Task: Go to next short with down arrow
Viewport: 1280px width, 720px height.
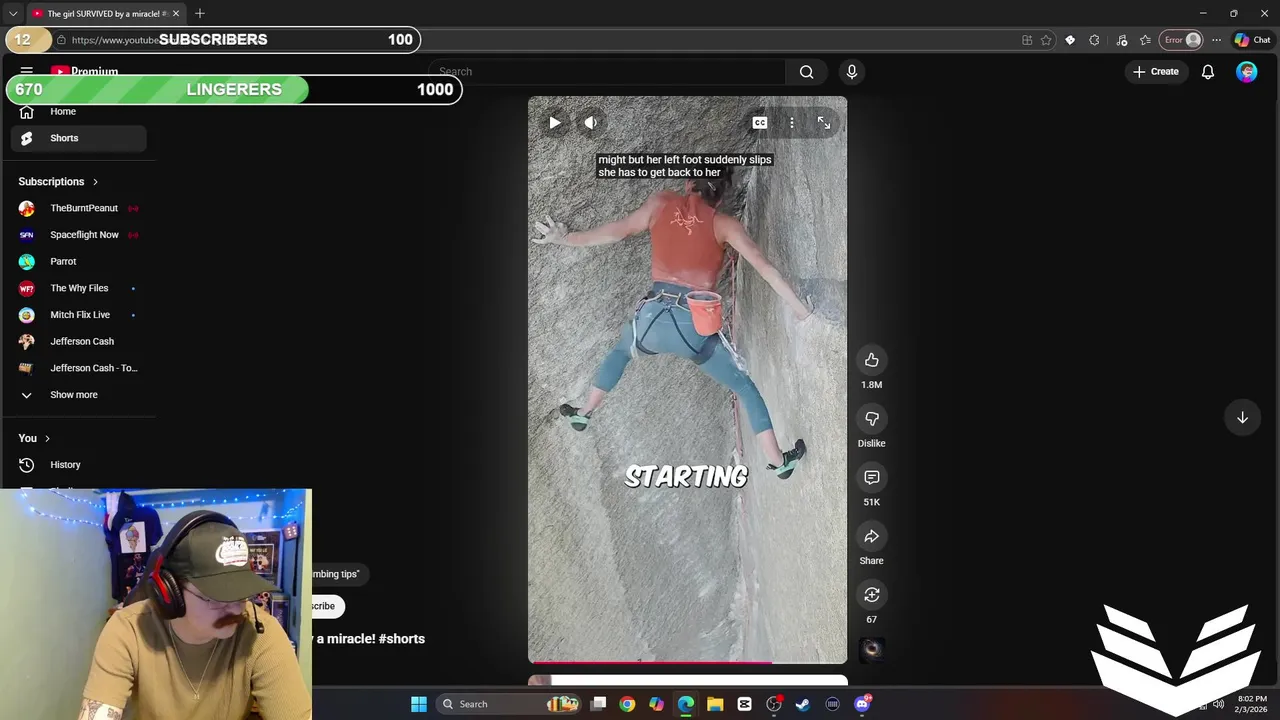Action: point(1242,418)
